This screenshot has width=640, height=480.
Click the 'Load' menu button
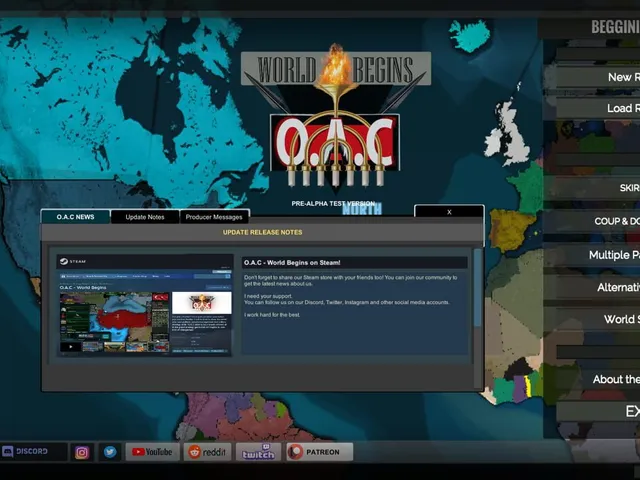point(598,108)
